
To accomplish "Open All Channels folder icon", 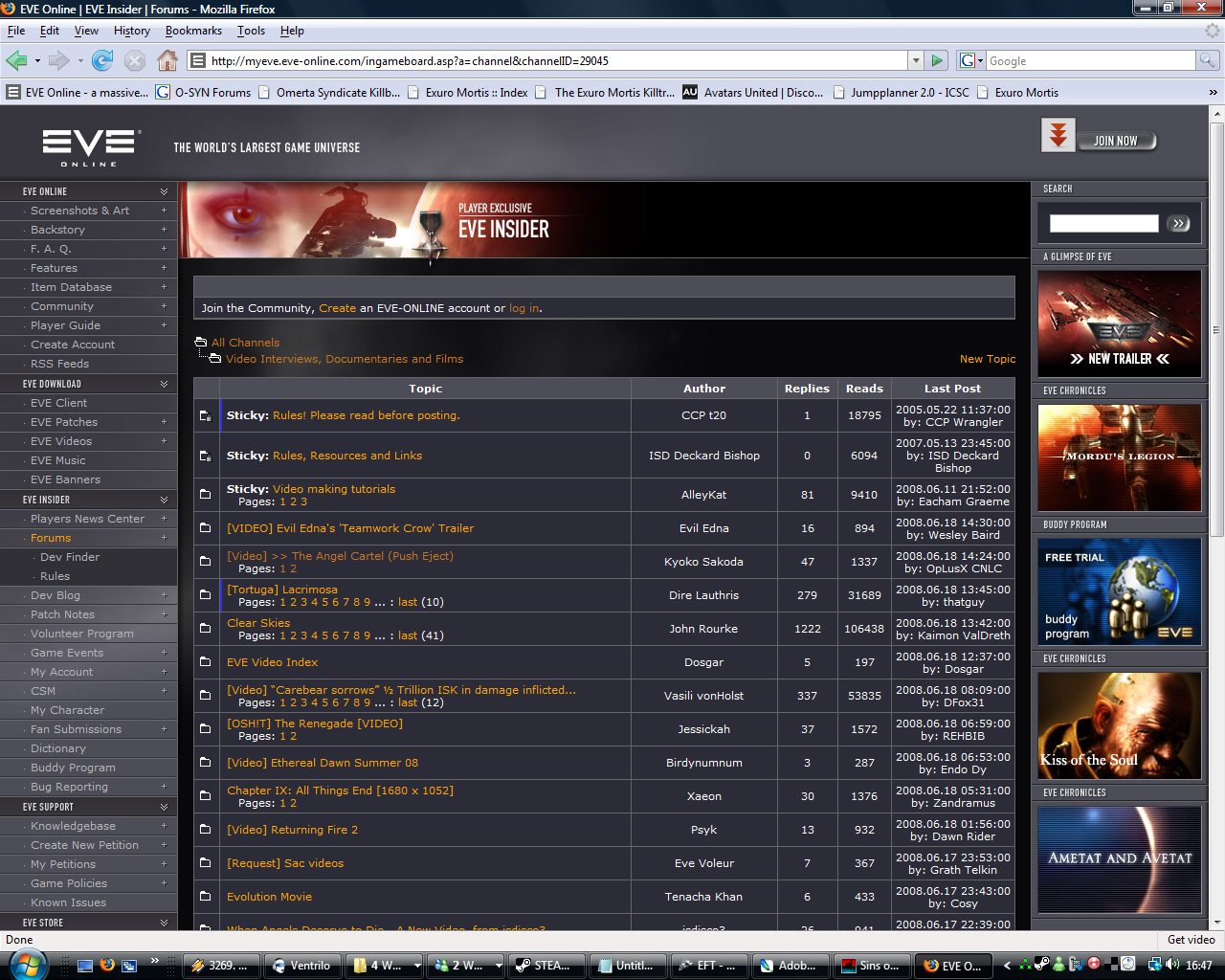I will point(200,342).
